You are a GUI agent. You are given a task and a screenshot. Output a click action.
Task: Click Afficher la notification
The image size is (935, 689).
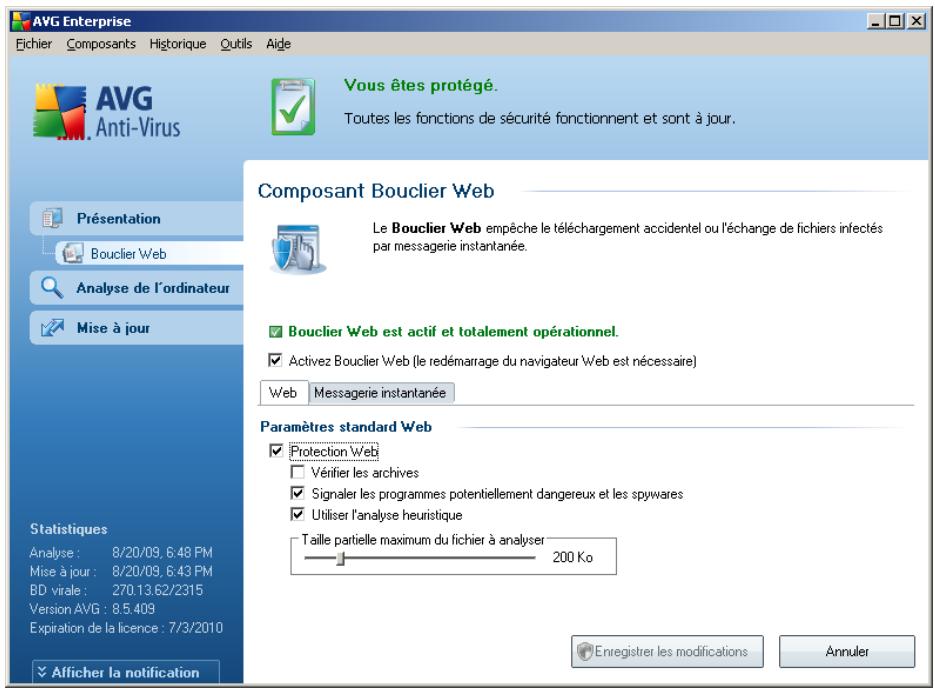[x=126, y=672]
